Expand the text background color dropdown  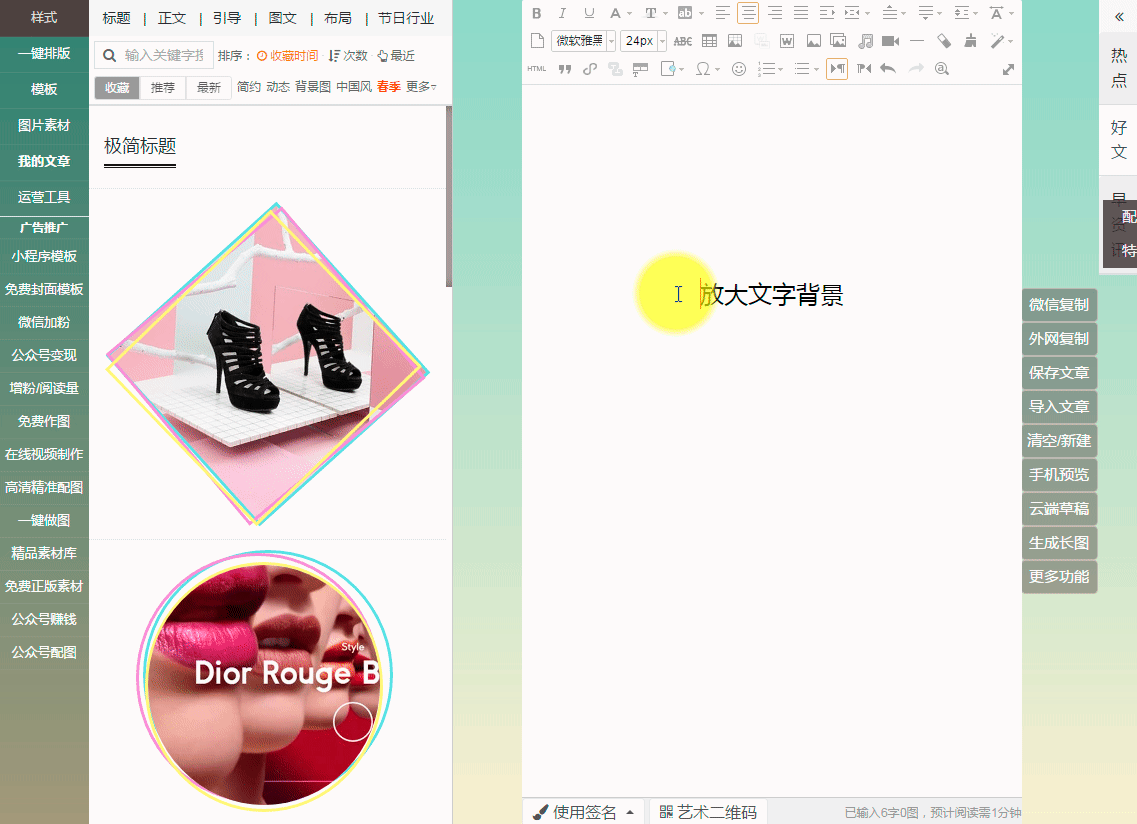pos(700,13)
